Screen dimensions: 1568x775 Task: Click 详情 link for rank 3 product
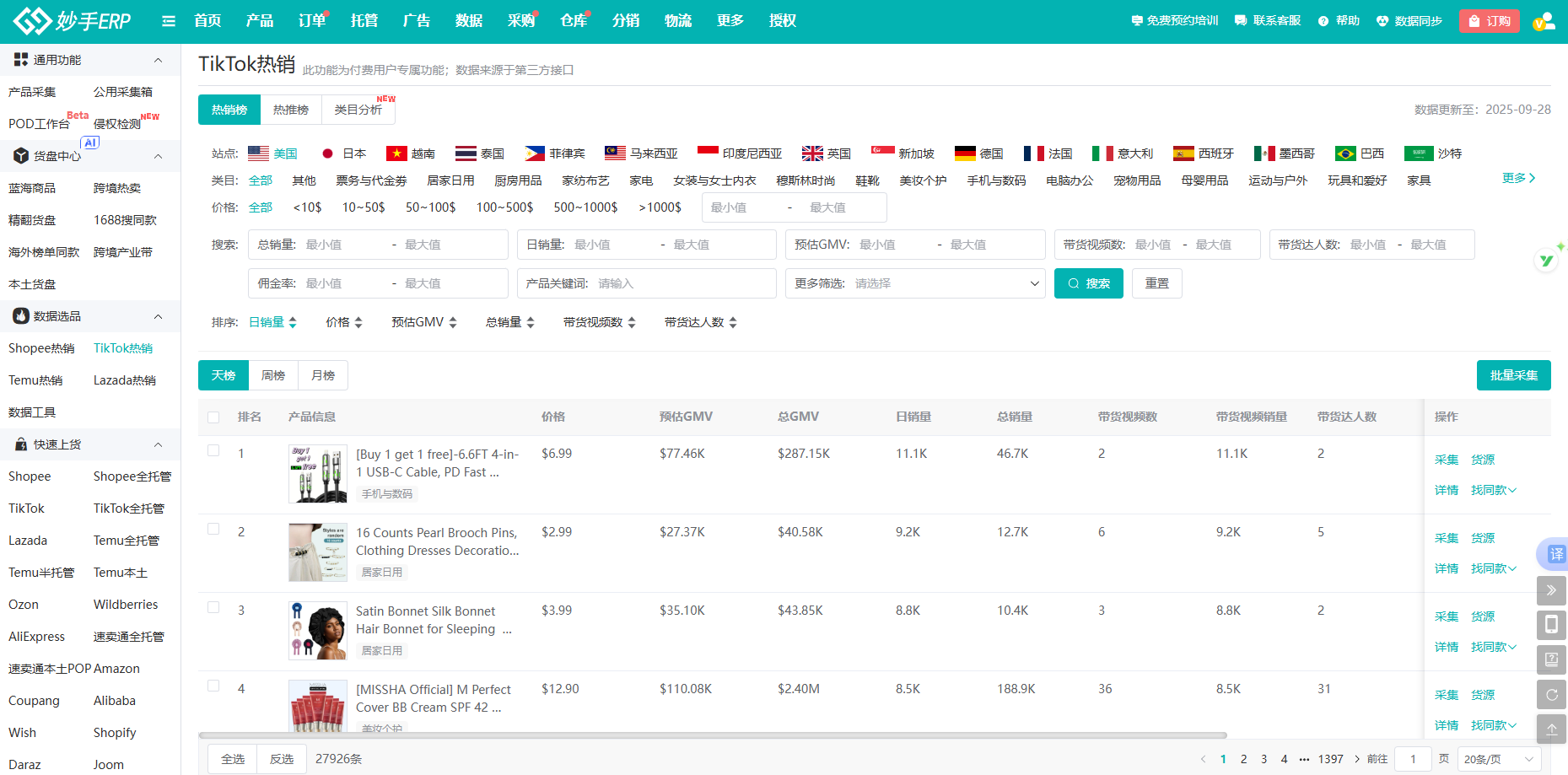(x=1447, y=647)
